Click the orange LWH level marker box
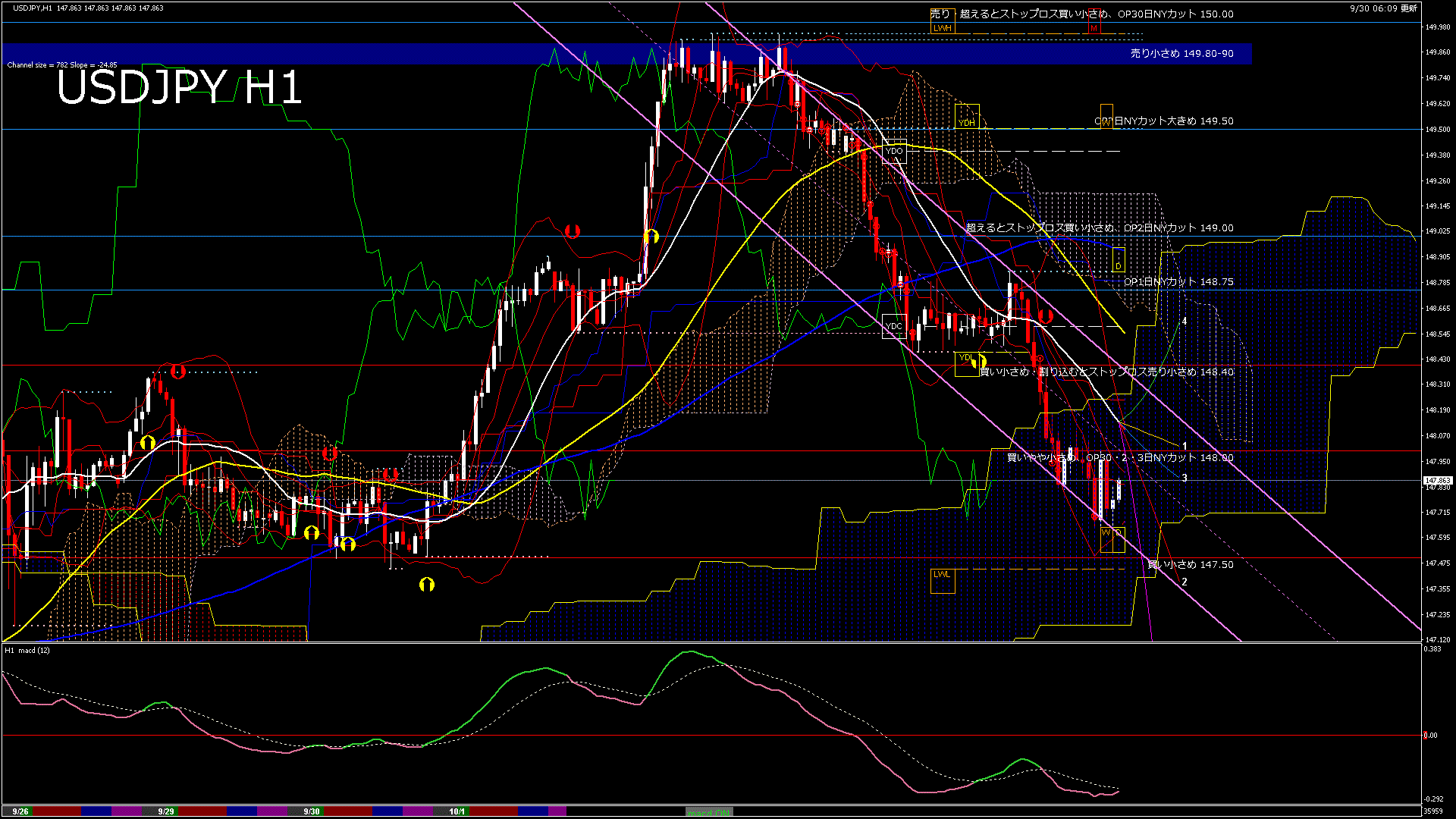1456x819 pixels. [942, 28]
